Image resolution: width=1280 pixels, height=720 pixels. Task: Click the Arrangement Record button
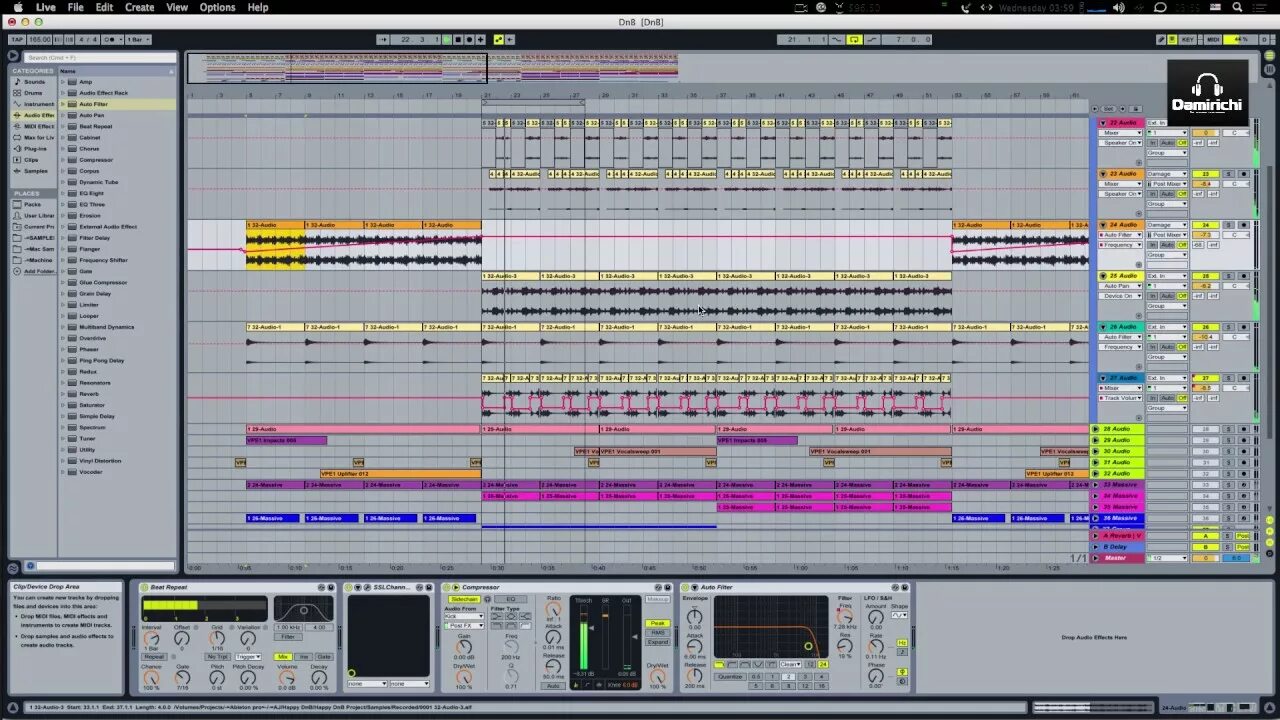pyautogui.click(x=469, y=39)
